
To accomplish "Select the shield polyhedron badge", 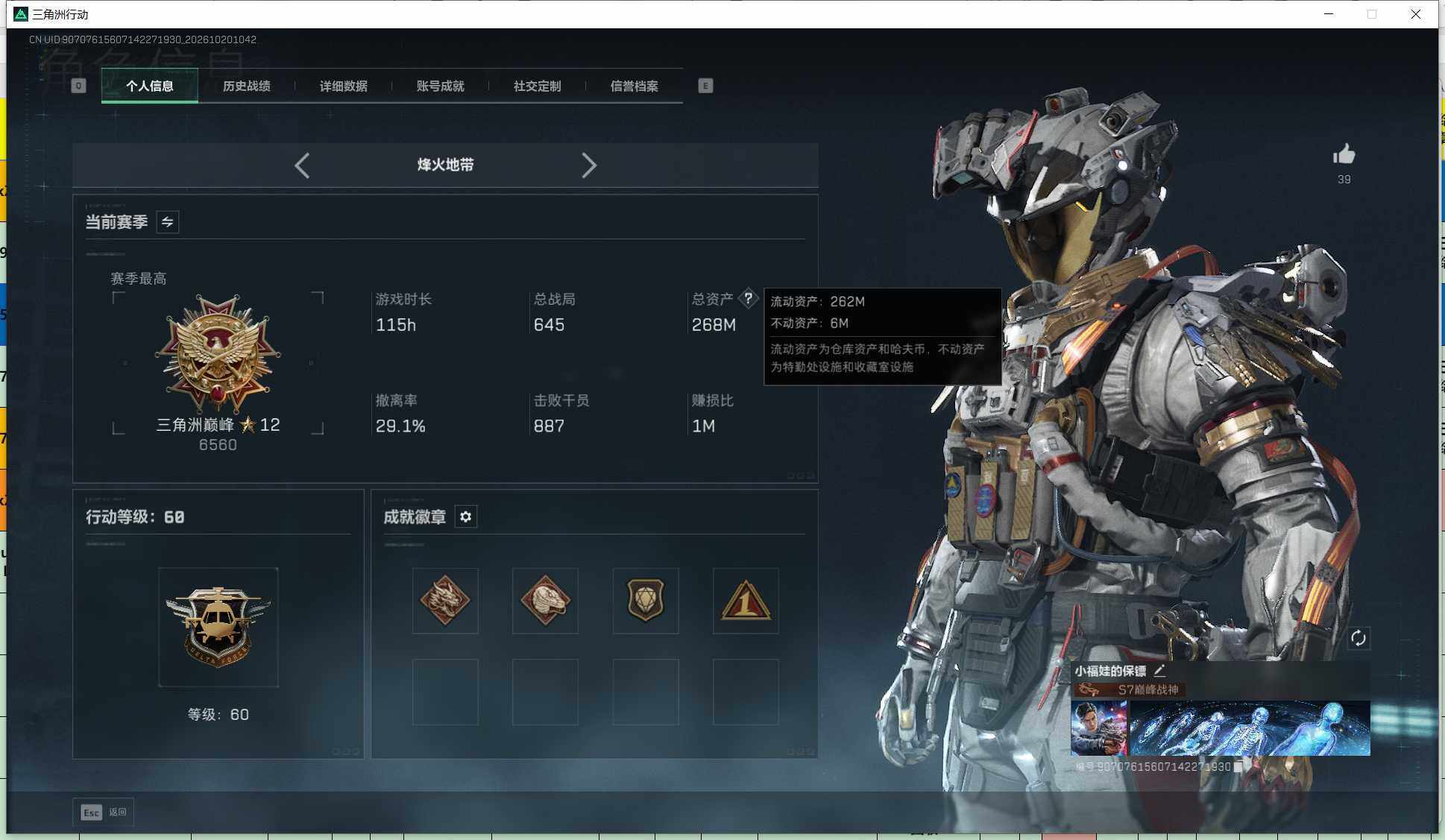I will (646, 601).
